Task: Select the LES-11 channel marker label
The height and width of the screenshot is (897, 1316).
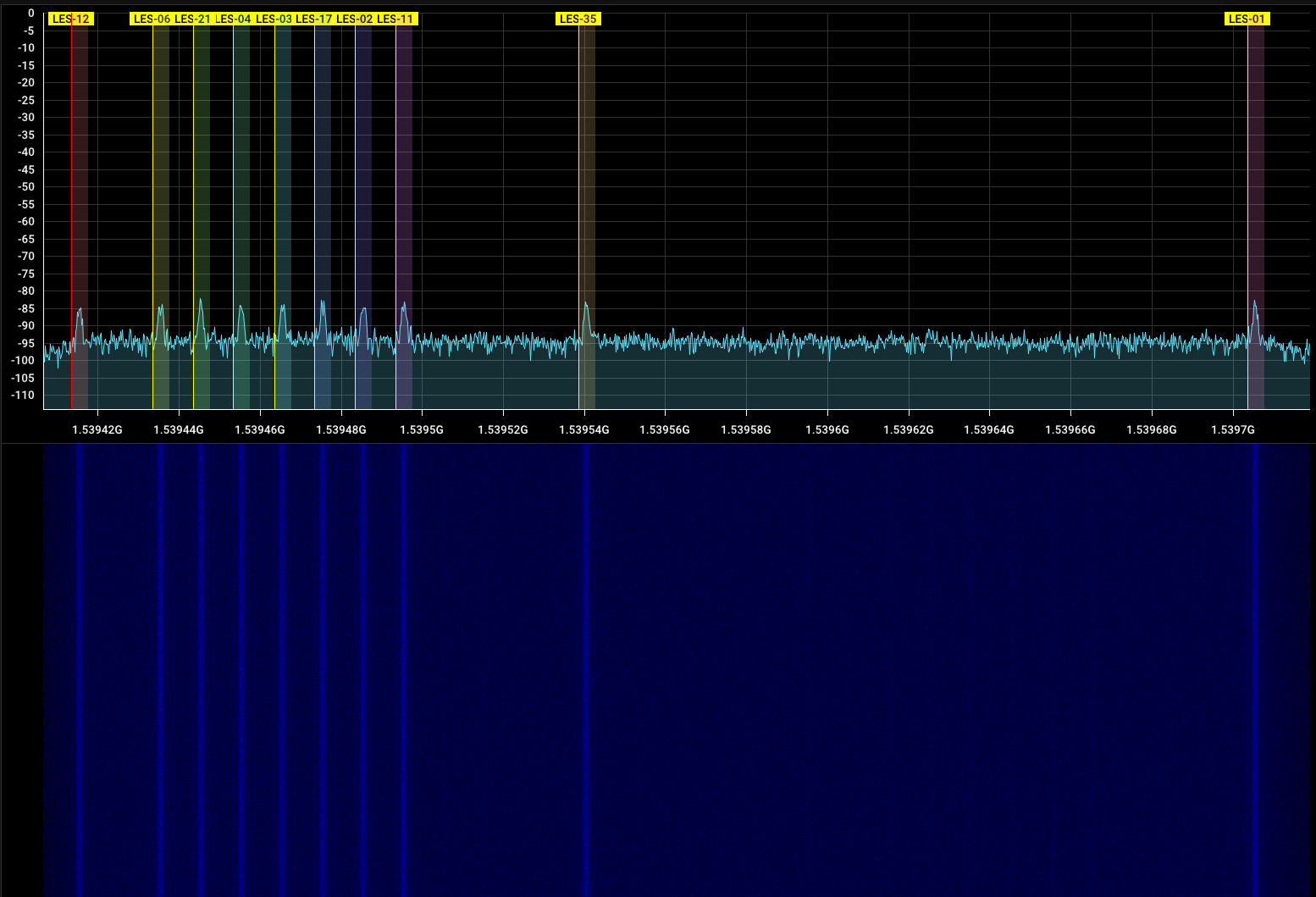Action: (395, 19)
